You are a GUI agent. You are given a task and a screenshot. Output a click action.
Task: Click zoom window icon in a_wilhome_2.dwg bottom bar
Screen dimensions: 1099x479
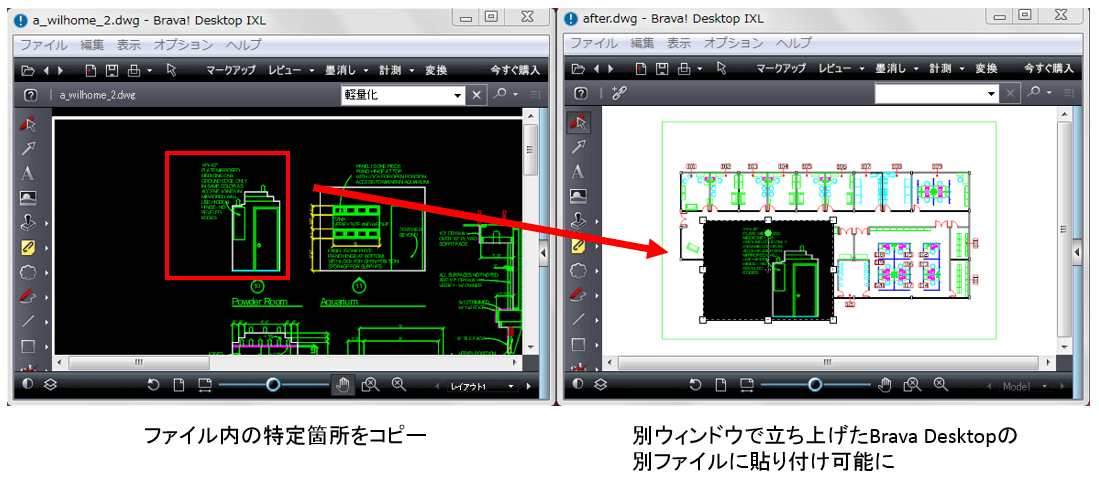pyautogui.click(x=370, y=384)
